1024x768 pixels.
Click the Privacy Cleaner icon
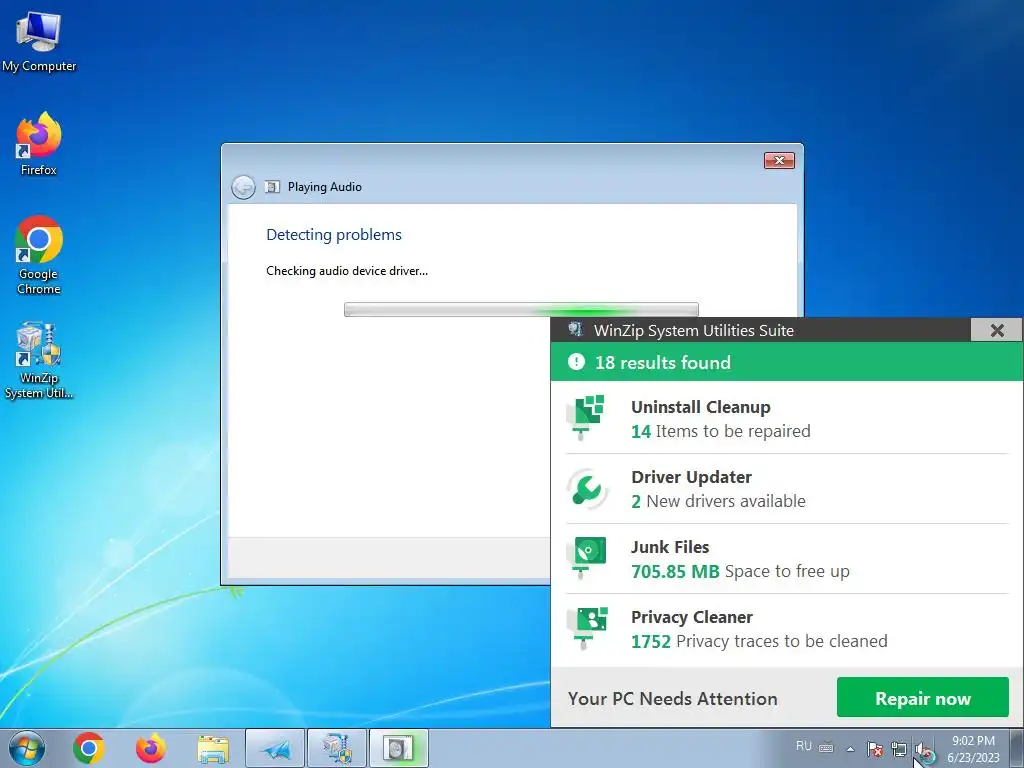588,628
